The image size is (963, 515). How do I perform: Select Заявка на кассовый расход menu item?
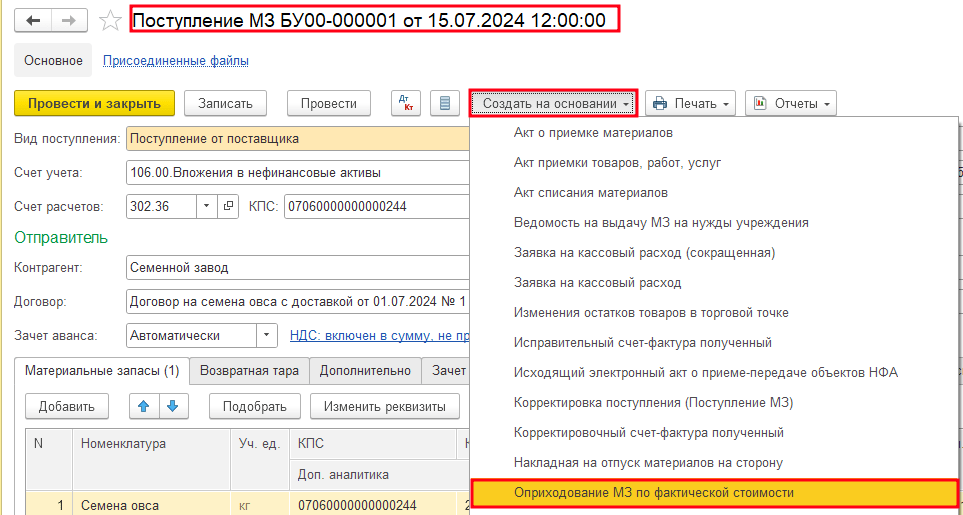click(713, 283)
